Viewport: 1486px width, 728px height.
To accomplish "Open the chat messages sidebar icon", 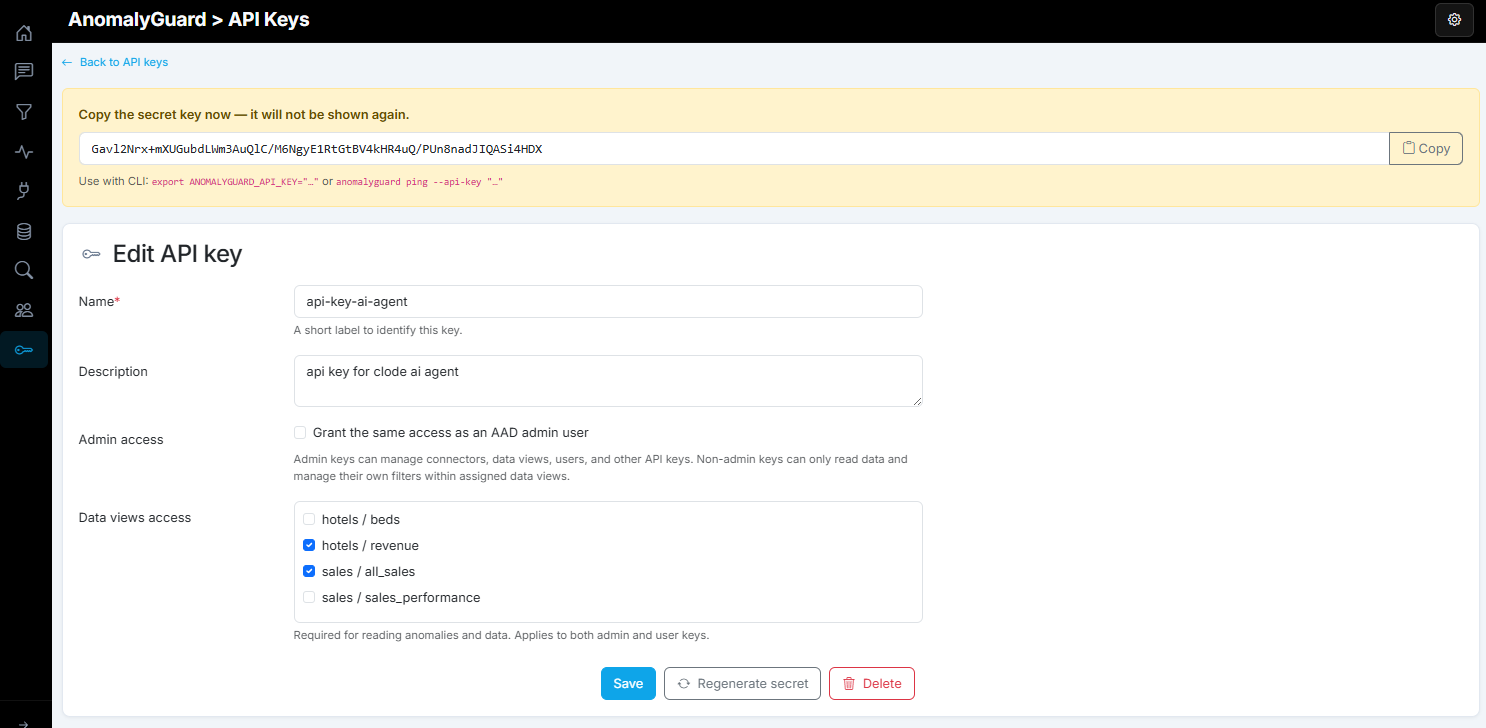I will click(x=24, y=72).
